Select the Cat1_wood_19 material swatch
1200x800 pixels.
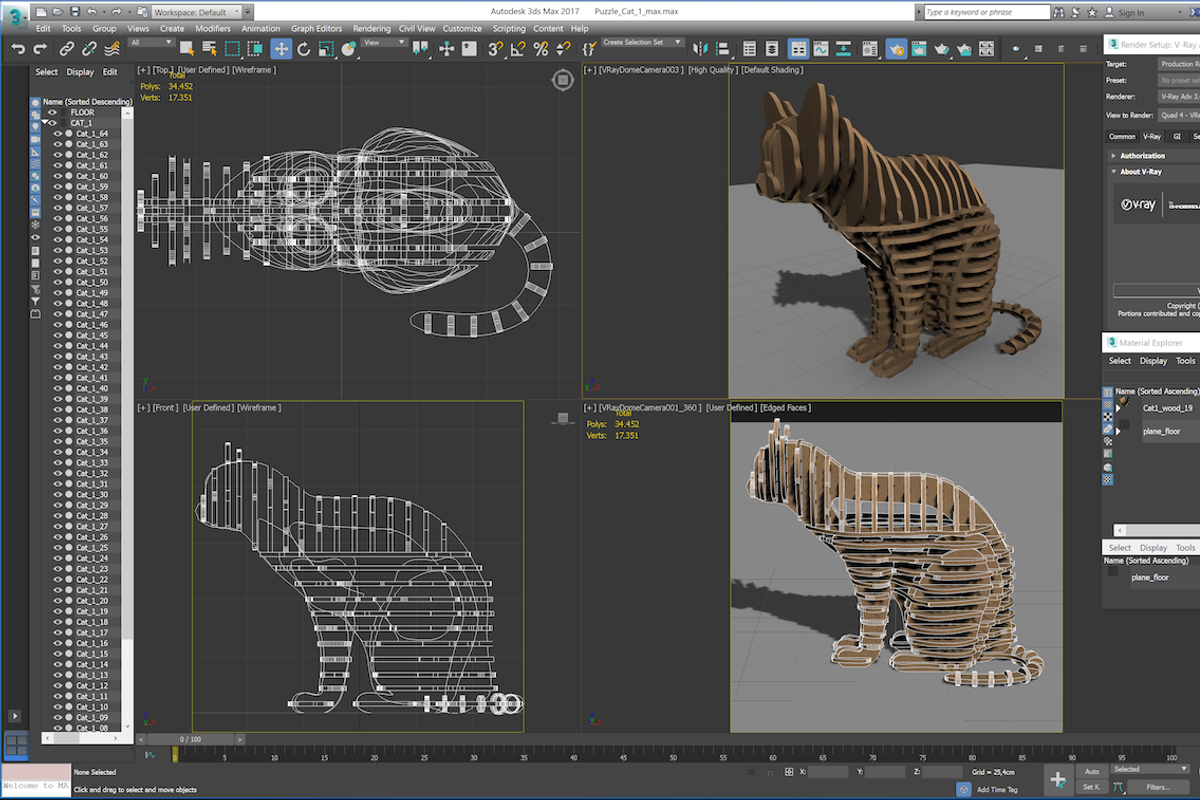1122,403
